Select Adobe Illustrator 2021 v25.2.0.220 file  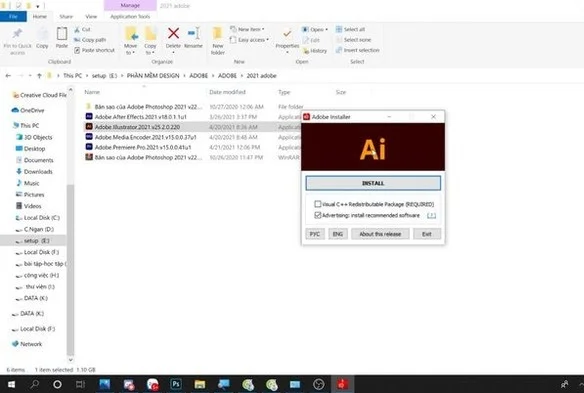tap(137, 127)
